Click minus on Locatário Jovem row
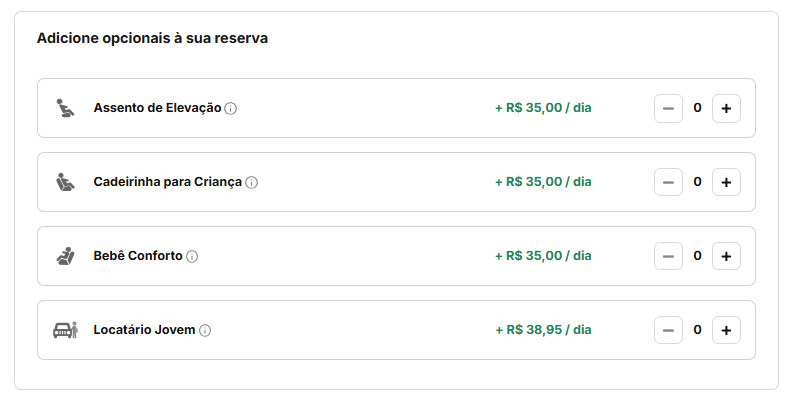 click(x=668, y=330)
